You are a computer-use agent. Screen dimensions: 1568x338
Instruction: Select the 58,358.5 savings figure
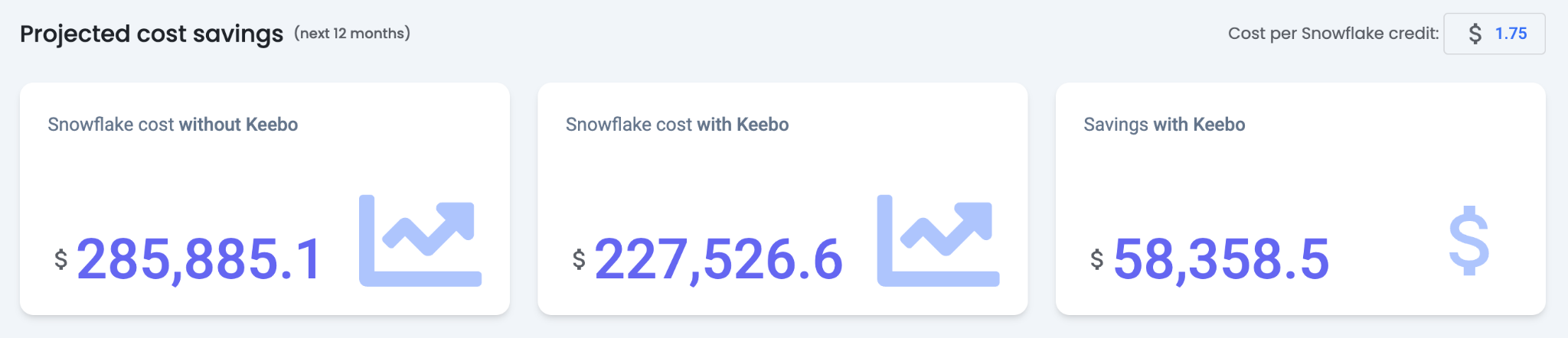pos(1221,259)
